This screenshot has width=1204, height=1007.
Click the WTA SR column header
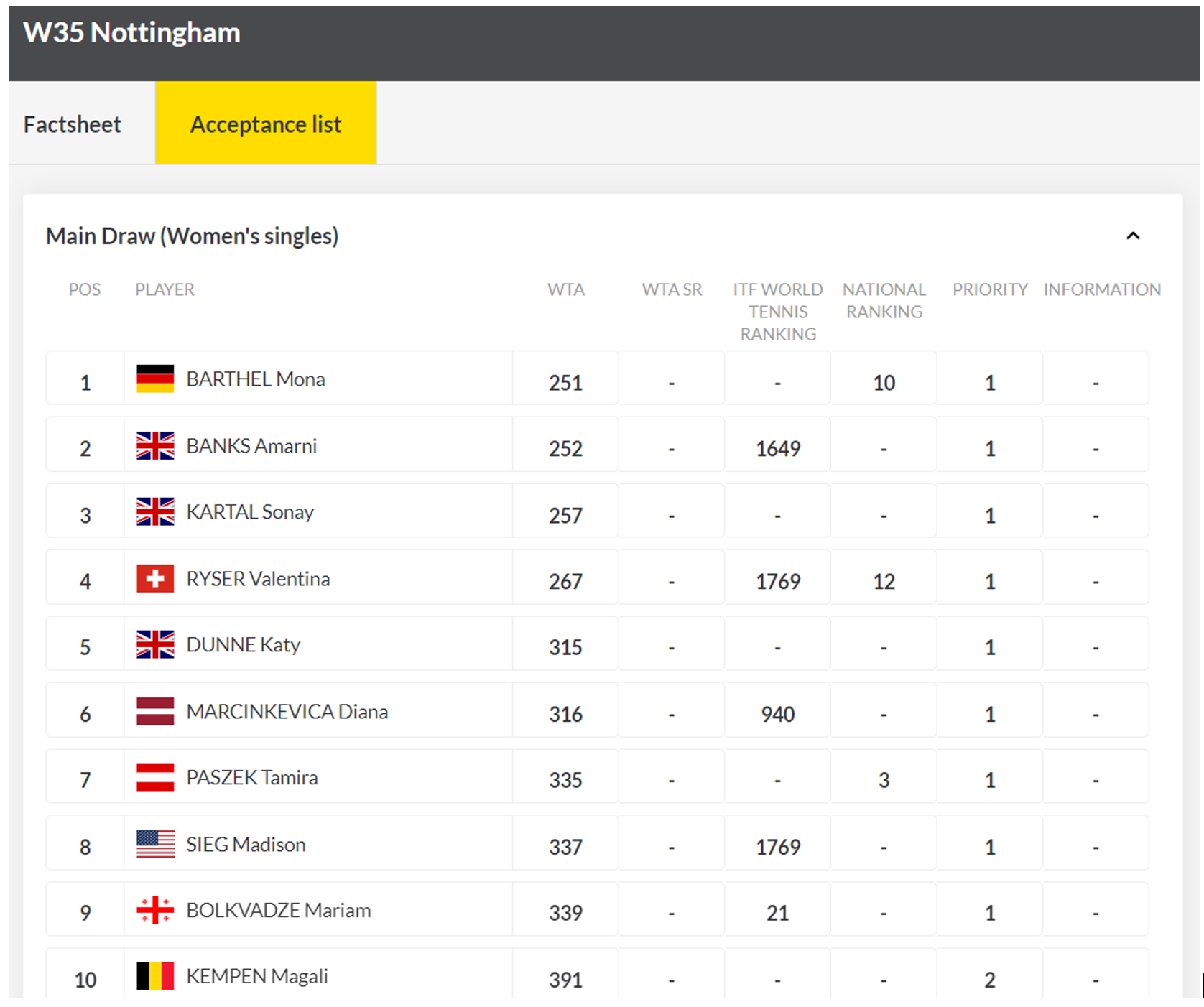coord(672,289)
